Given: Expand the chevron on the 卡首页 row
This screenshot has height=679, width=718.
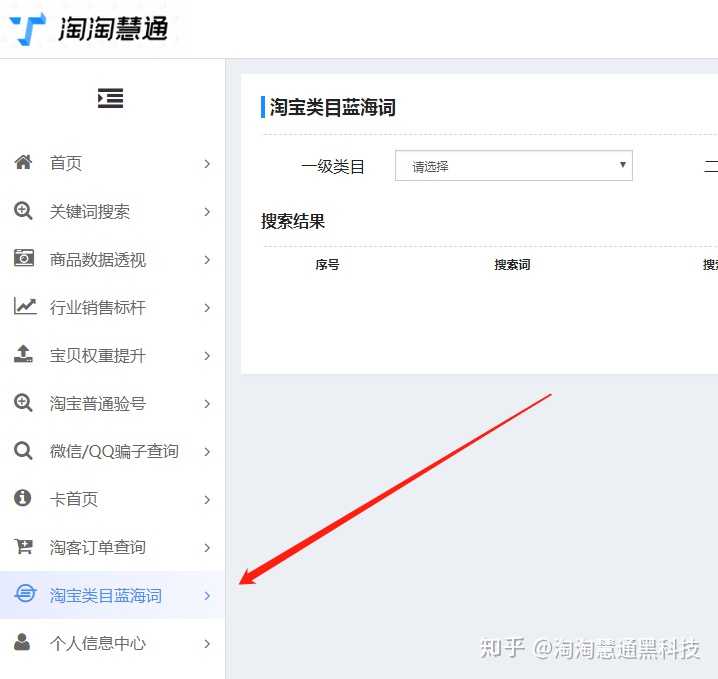Looking at the screenshot, I should 207,500.
